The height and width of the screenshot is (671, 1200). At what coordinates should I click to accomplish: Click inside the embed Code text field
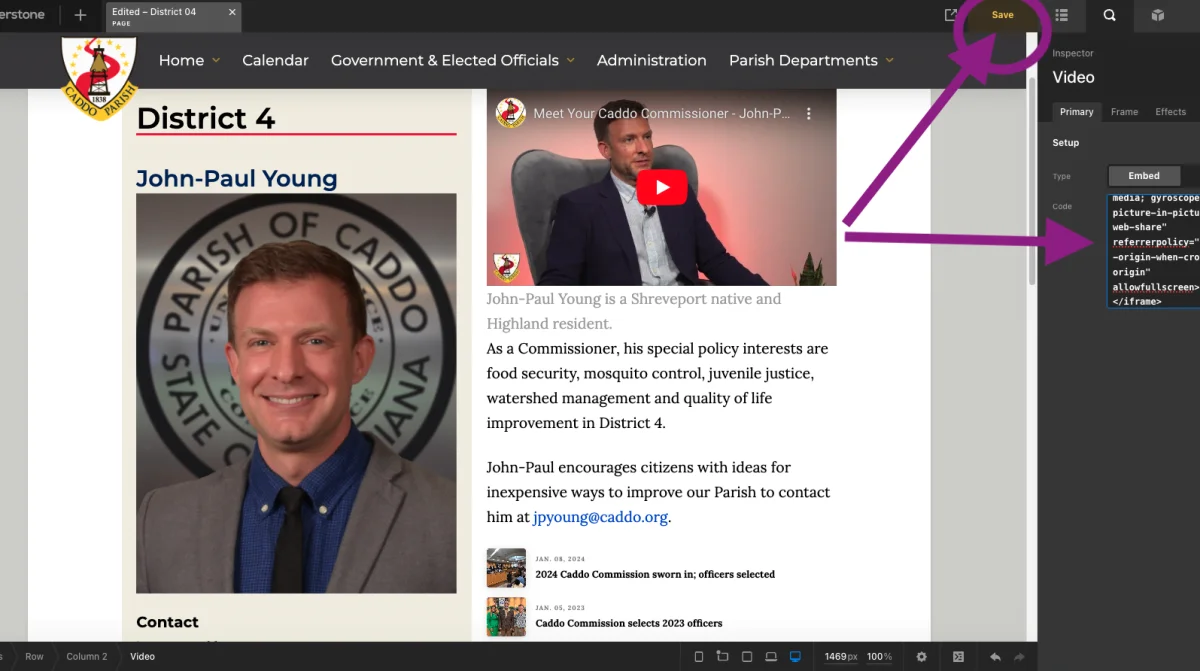pos(1154,250)
